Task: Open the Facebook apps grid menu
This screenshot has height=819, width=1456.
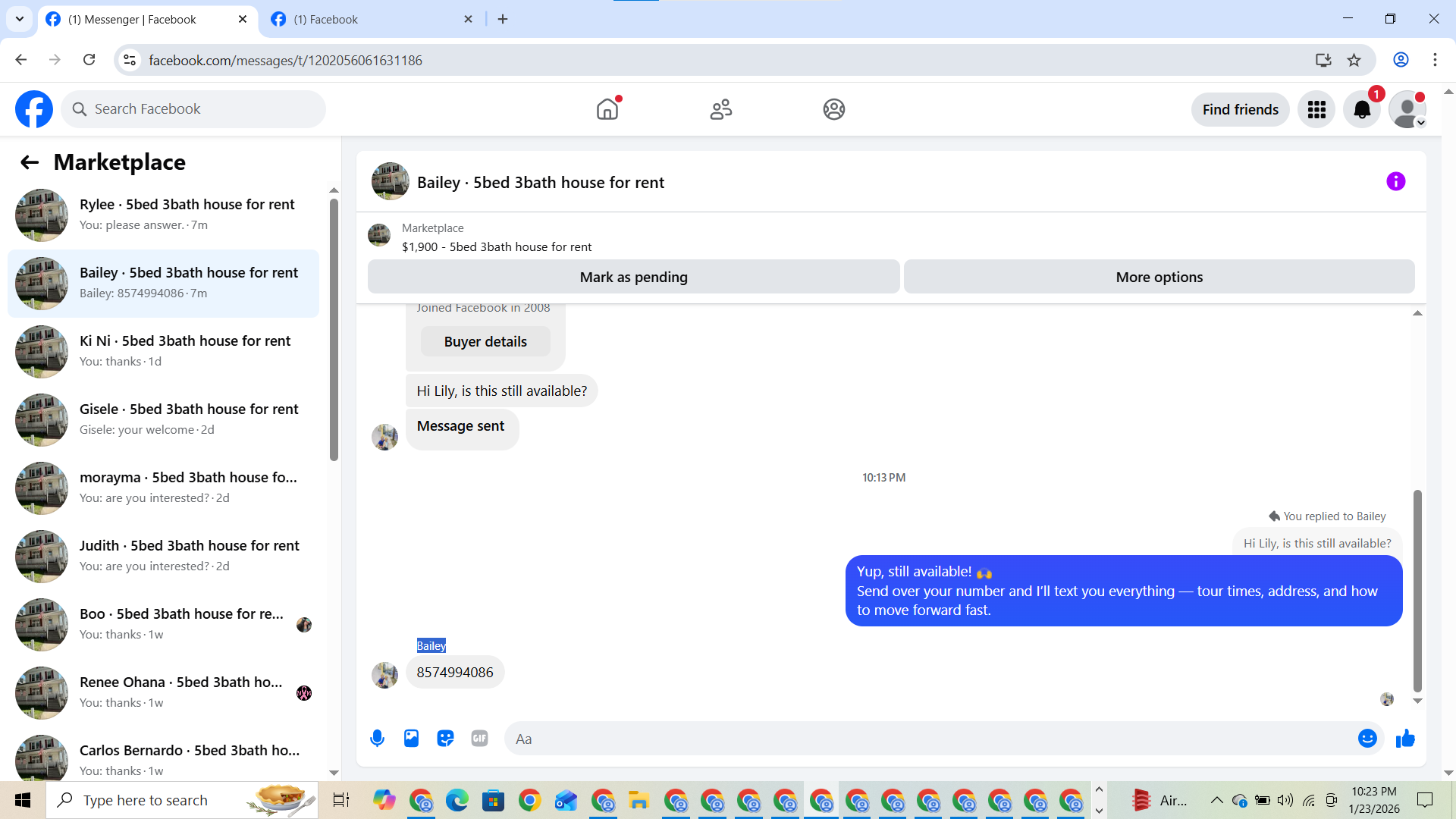Action: tap(1316, 109)
